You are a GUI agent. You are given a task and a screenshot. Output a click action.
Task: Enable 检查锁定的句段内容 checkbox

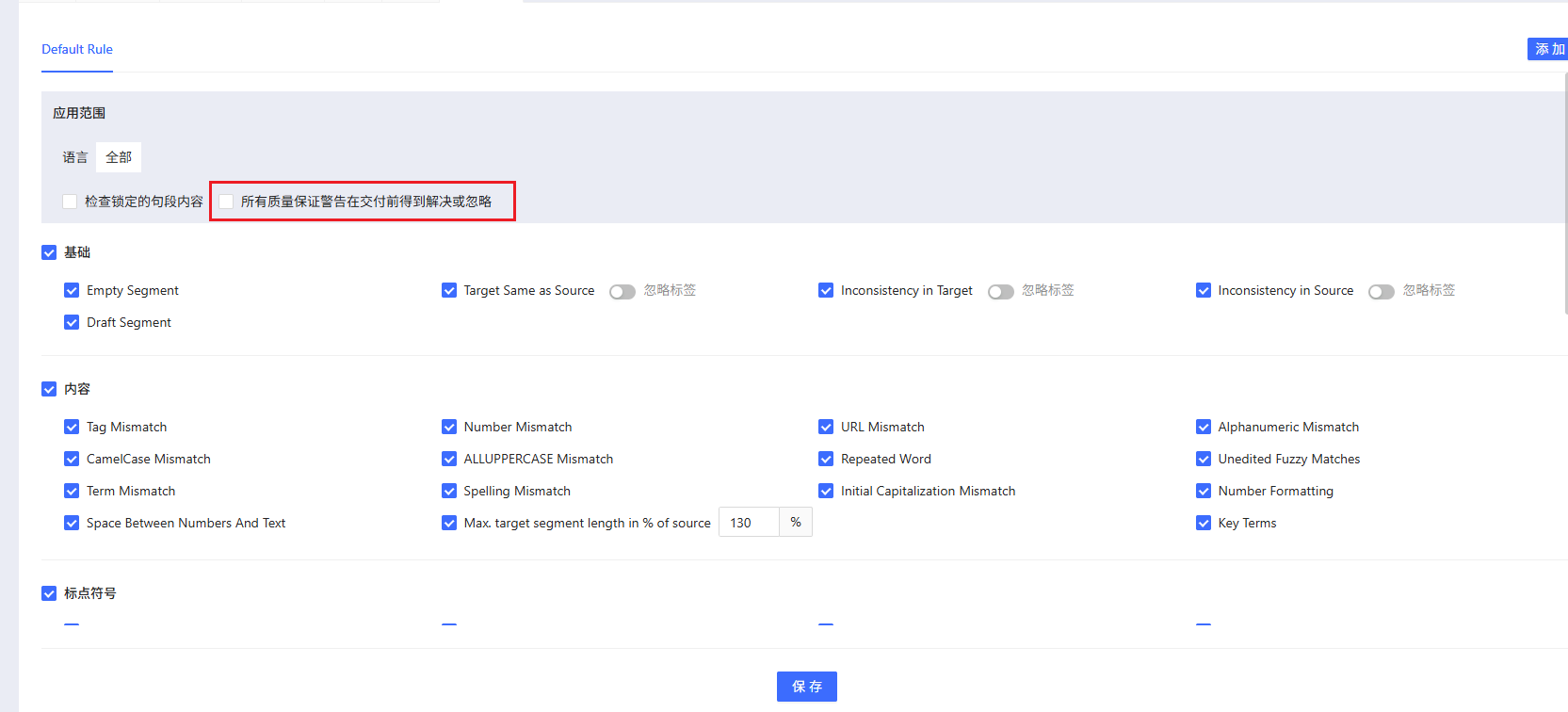[x=70, y=202]
